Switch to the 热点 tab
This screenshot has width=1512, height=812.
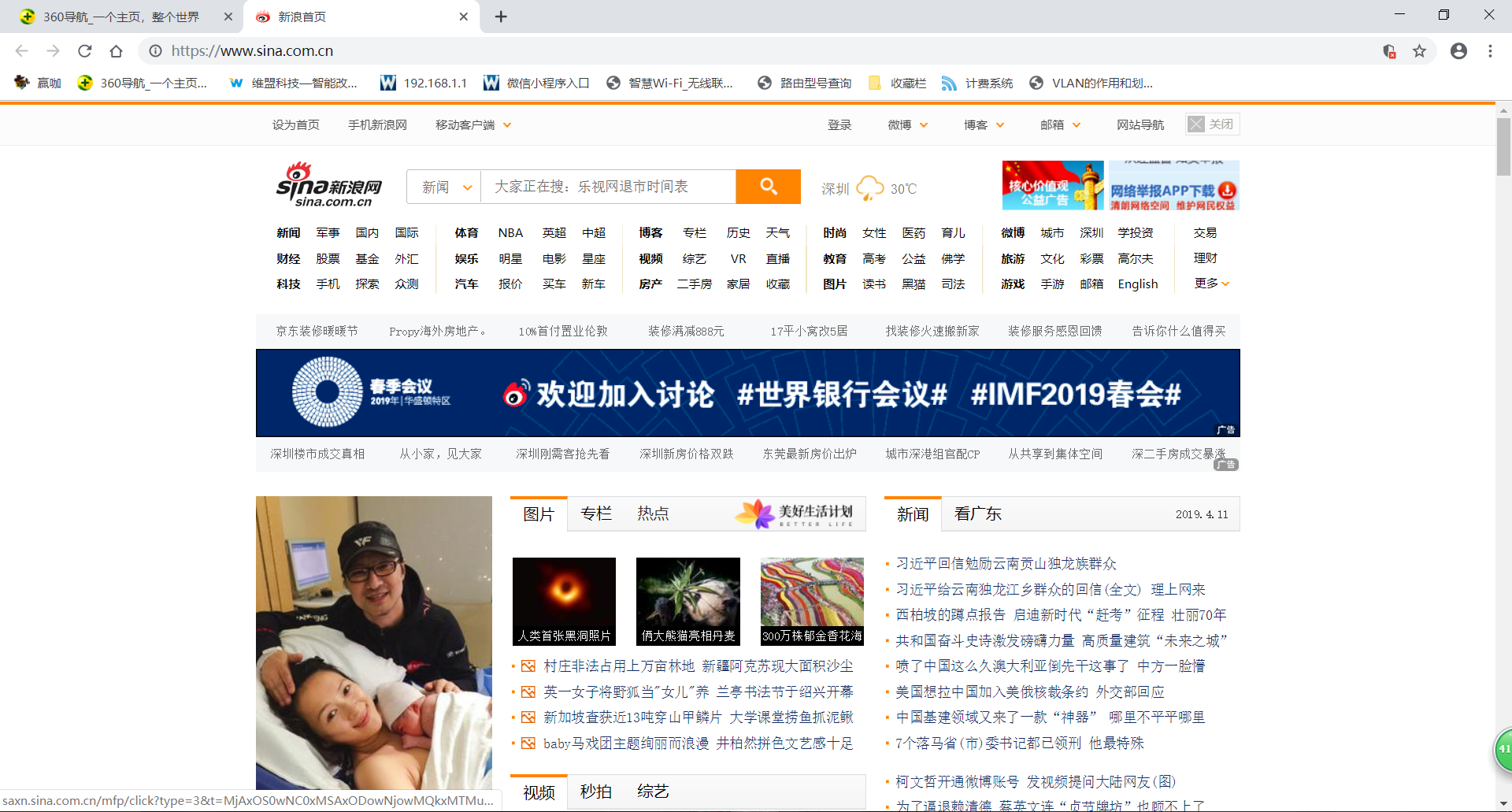click(x=653, y=514)
